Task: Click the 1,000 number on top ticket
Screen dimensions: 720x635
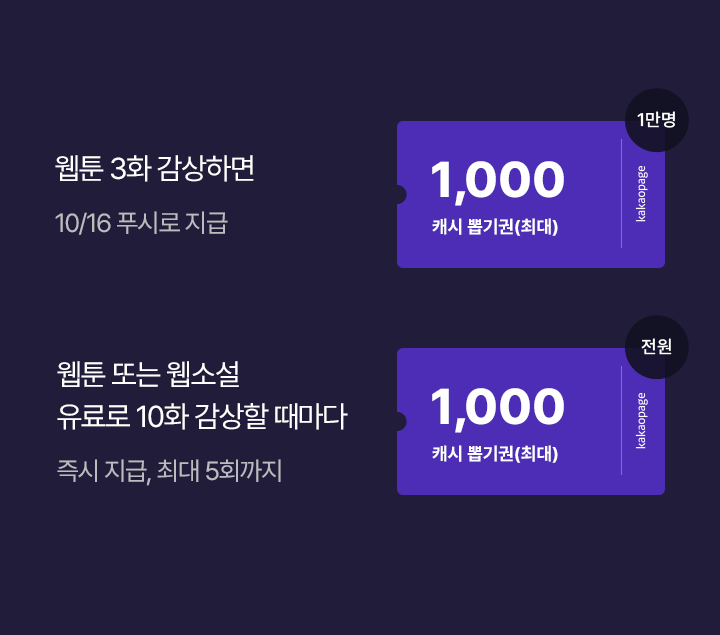Action: click(497, 180)
